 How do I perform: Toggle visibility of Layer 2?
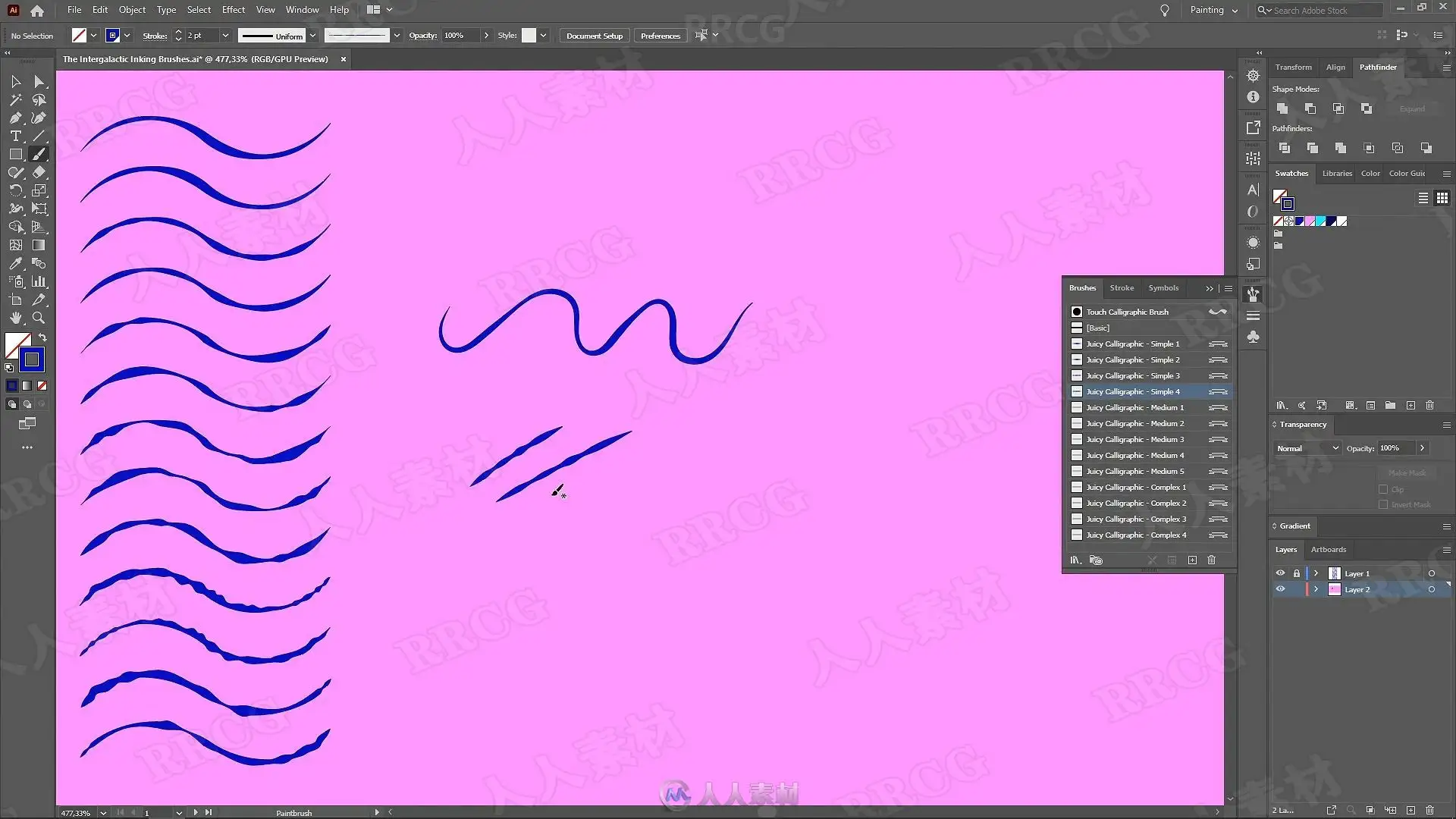coord(1280,590)
